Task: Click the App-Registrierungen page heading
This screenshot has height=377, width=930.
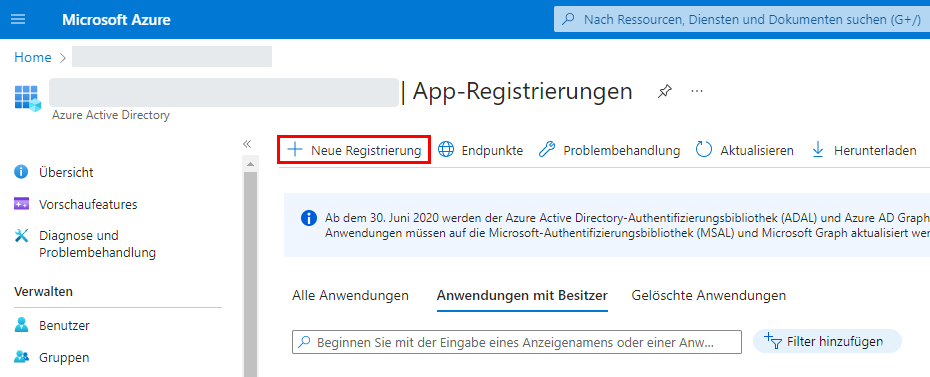Action: [x=523, y=91]
